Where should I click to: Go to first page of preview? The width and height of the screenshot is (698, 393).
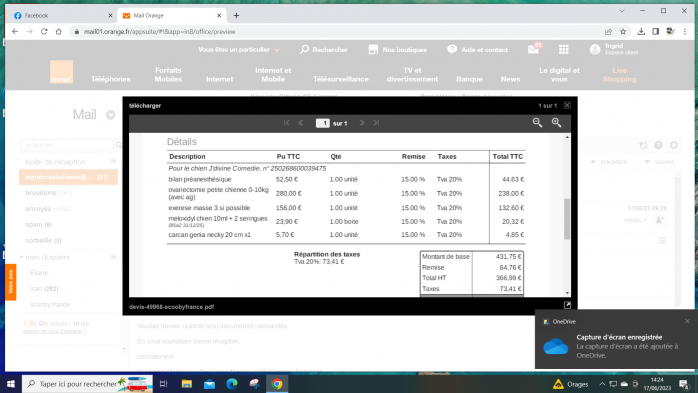(x=287, y=123)
